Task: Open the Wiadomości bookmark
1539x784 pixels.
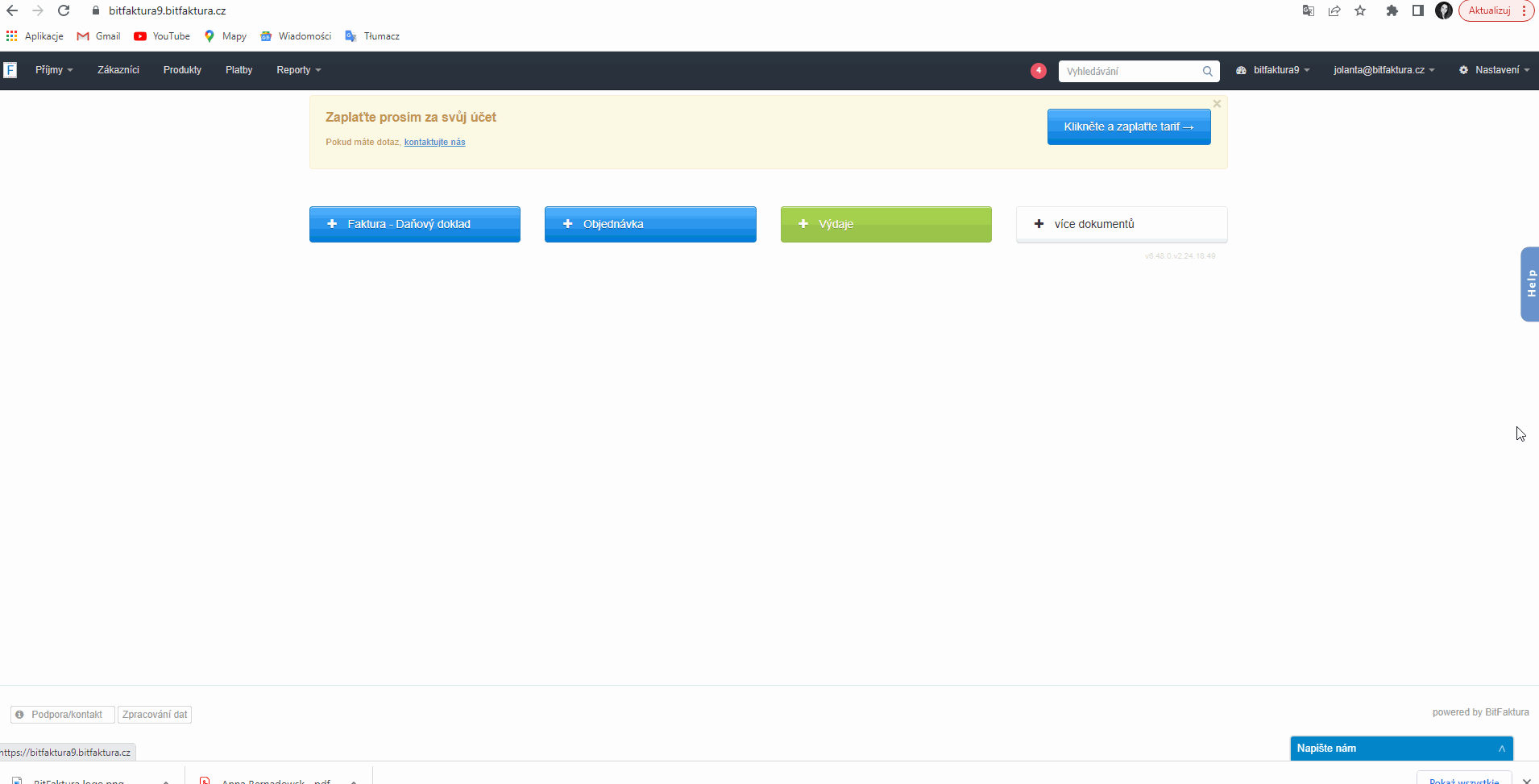Action: [x=296, y=36]
